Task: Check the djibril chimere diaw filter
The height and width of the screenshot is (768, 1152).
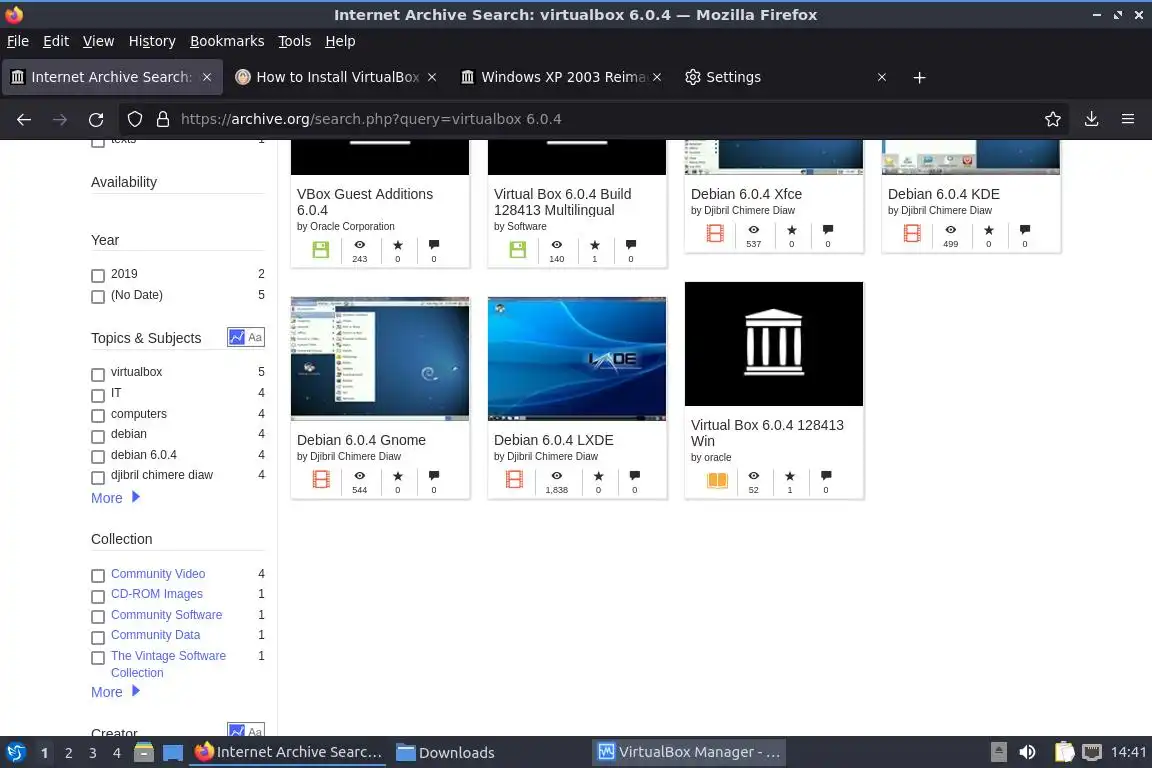Action: click(x=98, y=478)
